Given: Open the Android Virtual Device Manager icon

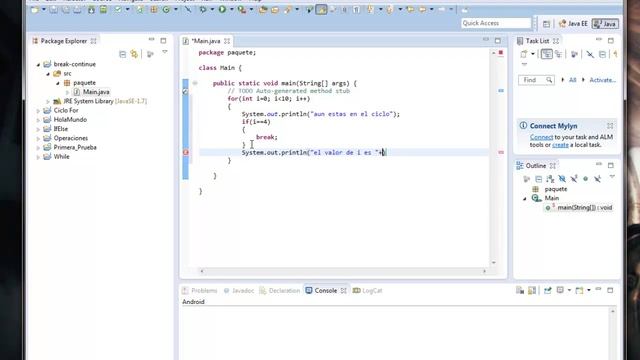Looking at the screenshot, I should tap(103, 9).
